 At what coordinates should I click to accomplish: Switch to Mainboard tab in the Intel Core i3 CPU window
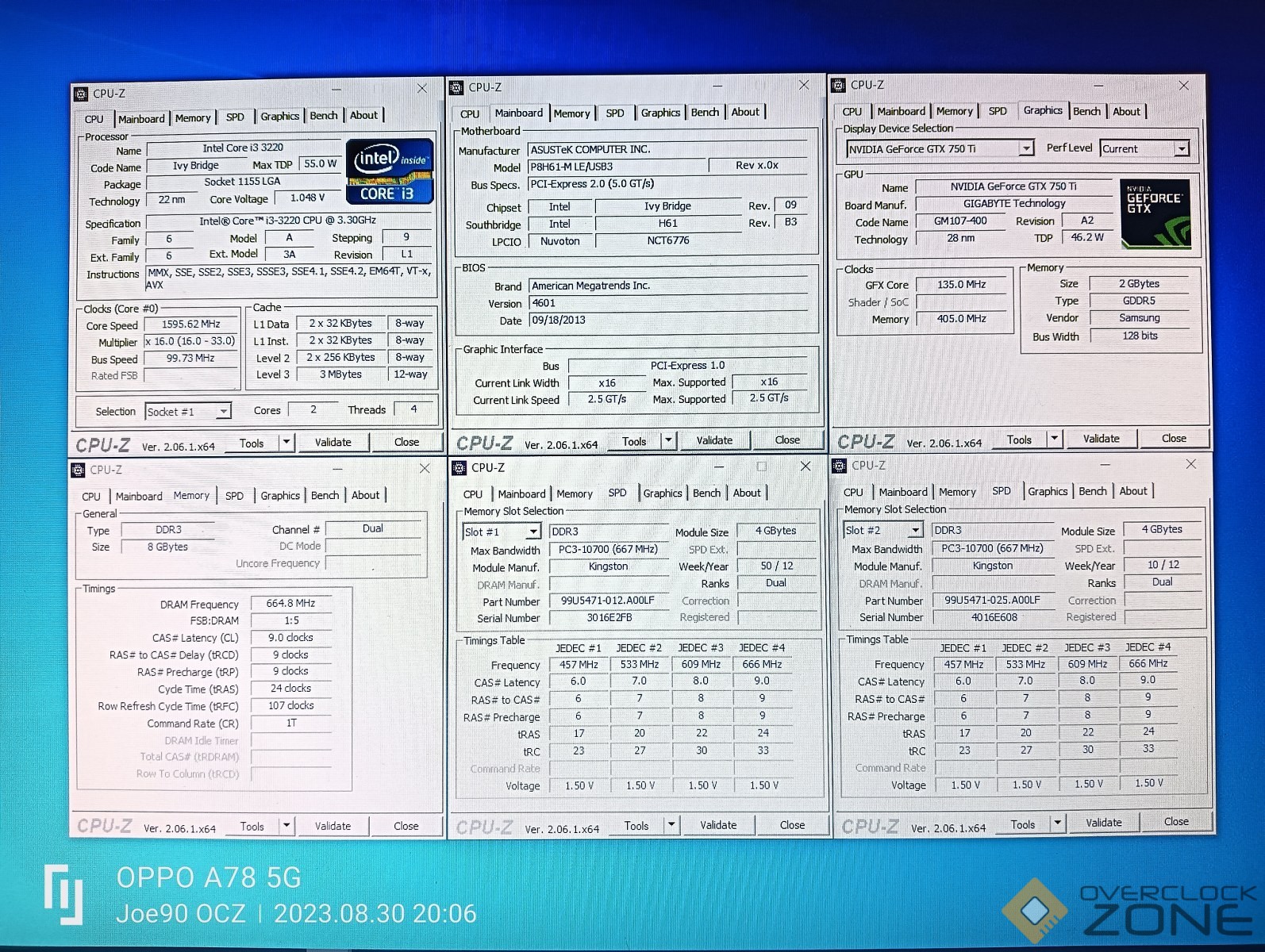141,119
